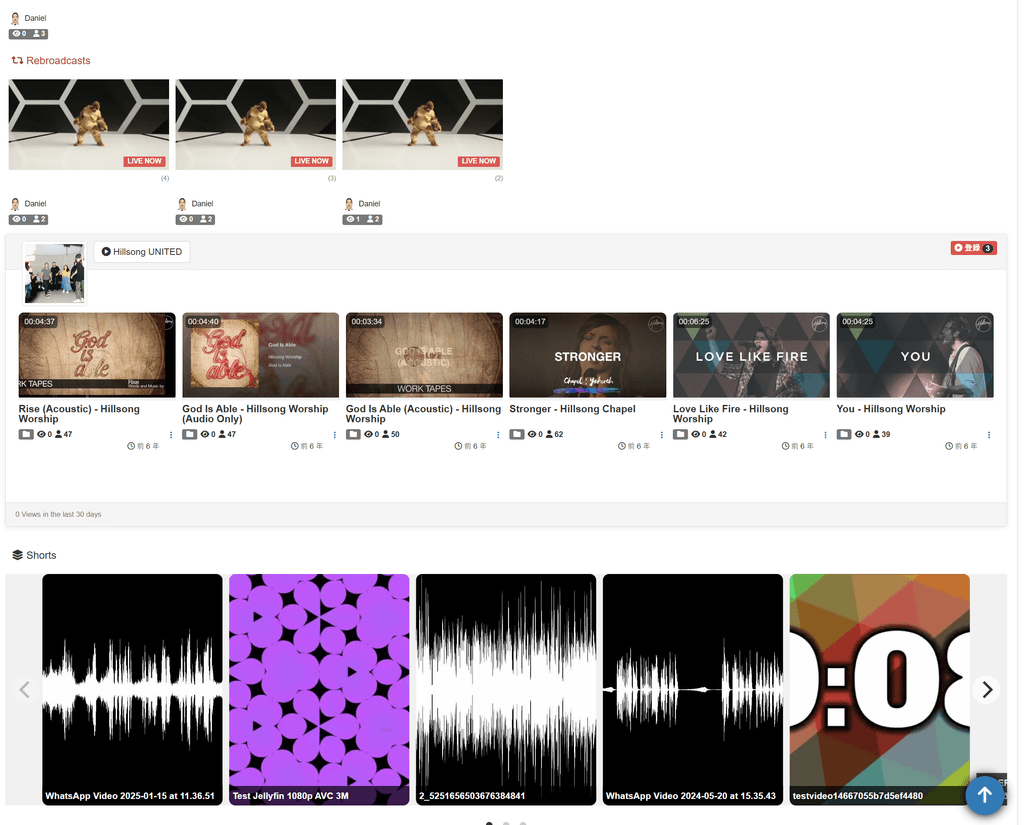Open three-dot menu for You - Hillsong Worship
The height and width of the screenshot is (825, 1024).
coord(989,435)
